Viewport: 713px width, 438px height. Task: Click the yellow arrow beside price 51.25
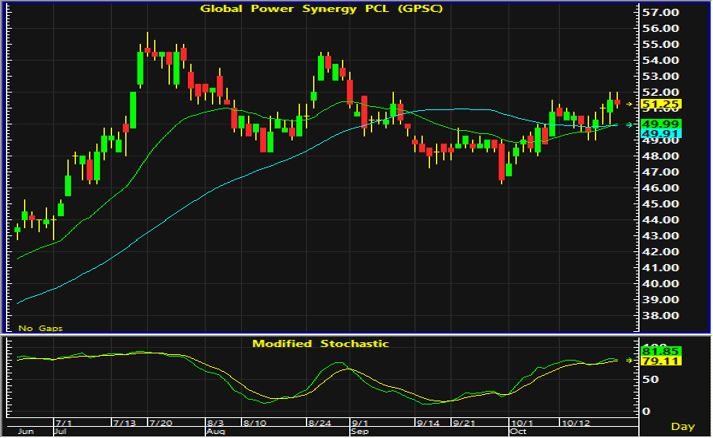[x=629, y=105]
